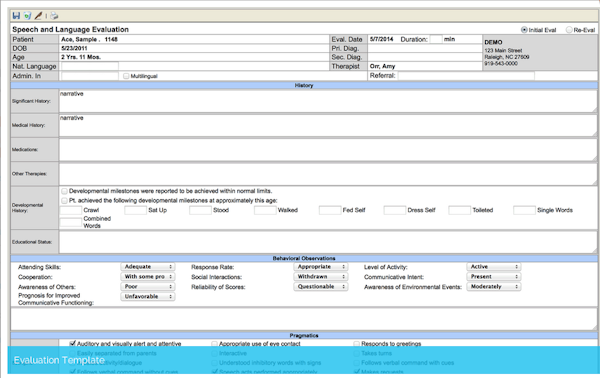
Task: Open the Attending Skills dropdown
Action: 148,267
